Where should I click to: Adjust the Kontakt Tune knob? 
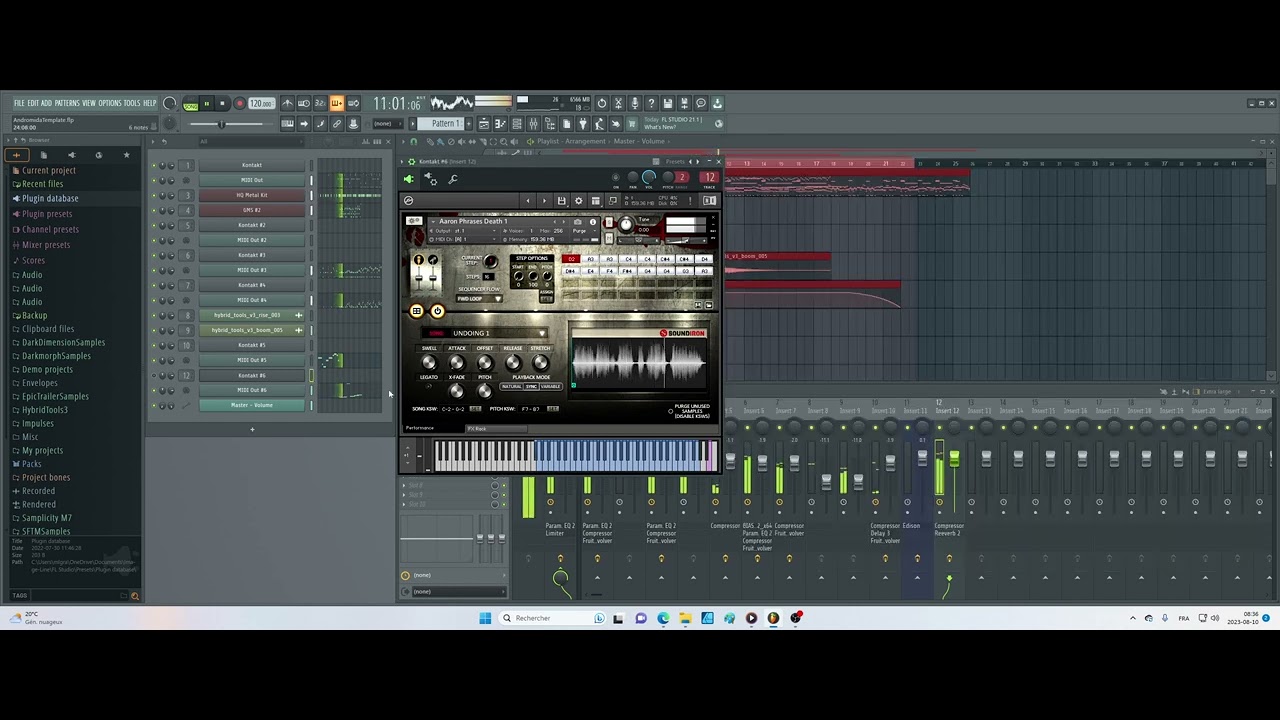[x=626, y=224]
